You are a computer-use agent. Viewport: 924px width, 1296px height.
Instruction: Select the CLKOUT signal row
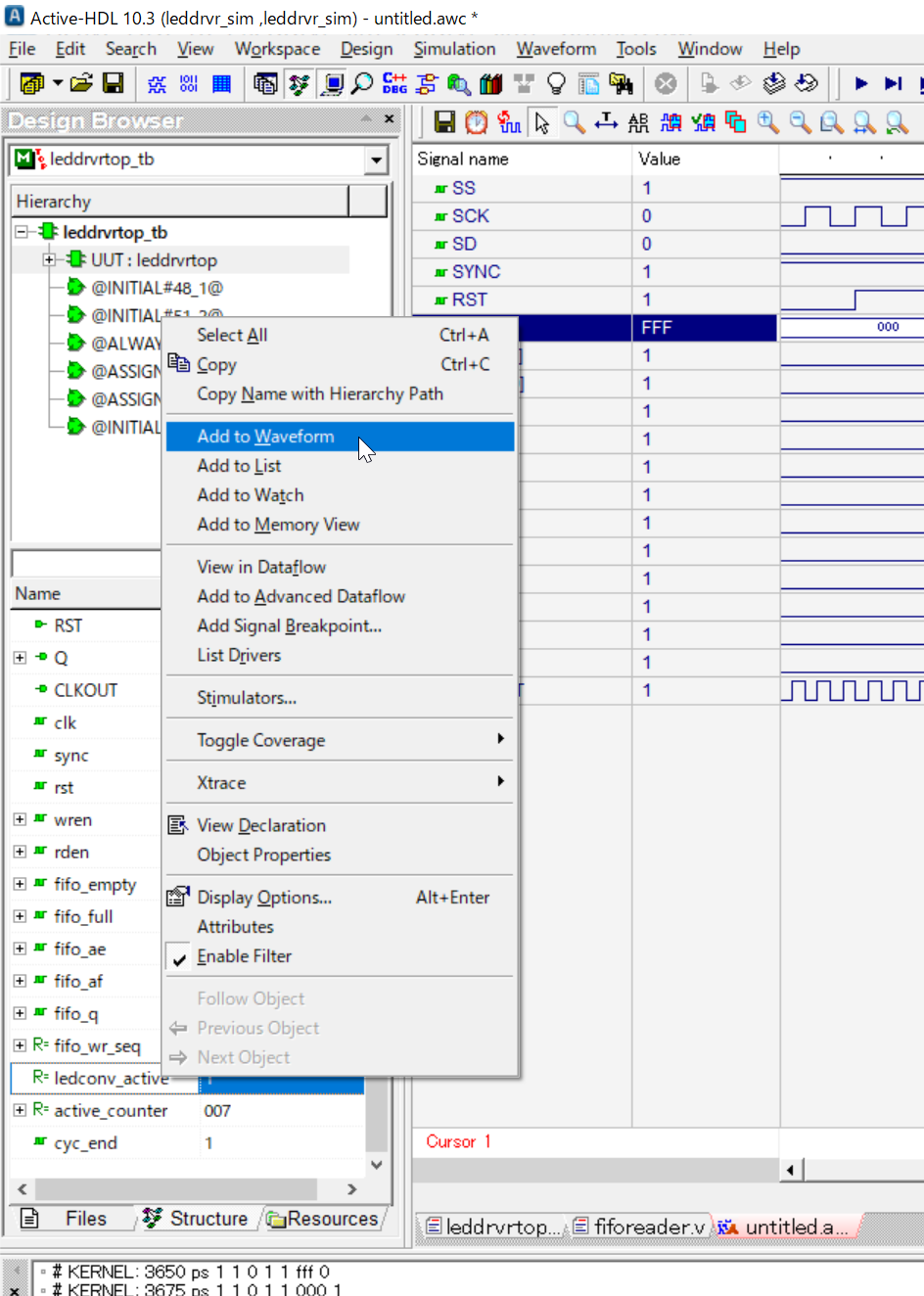click(85, 690)
